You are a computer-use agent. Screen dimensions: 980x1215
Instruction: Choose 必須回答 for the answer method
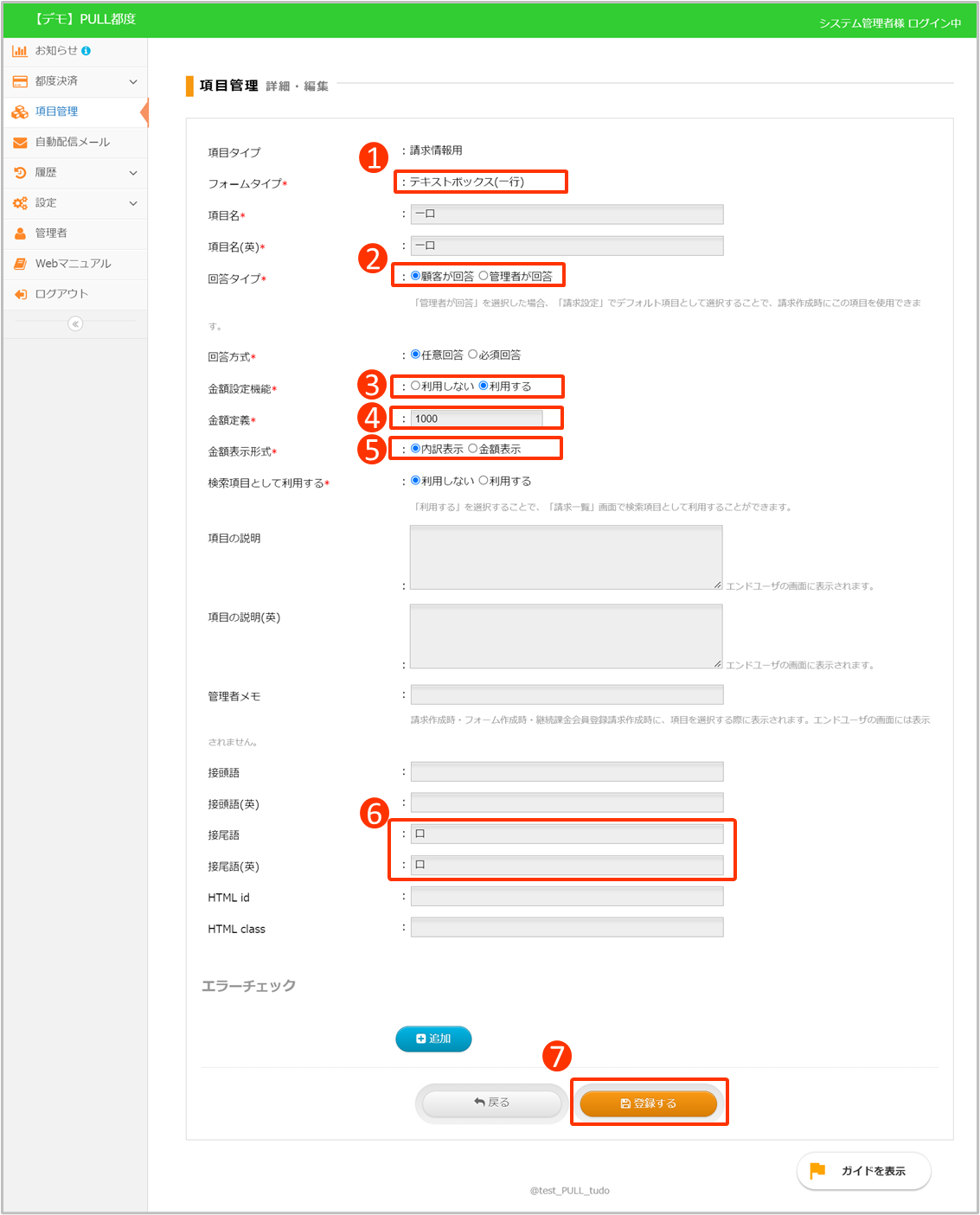click(x=472, y=355)
